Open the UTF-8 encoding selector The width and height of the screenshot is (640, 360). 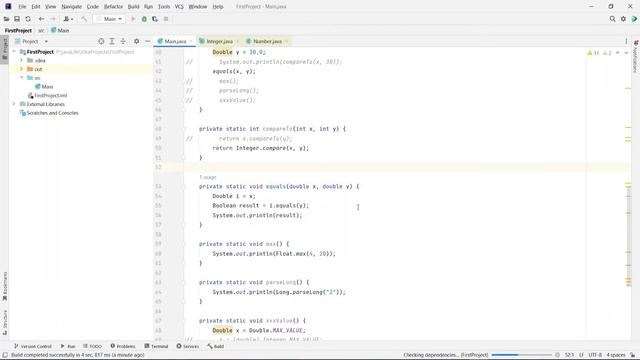(x=595, y=355)
